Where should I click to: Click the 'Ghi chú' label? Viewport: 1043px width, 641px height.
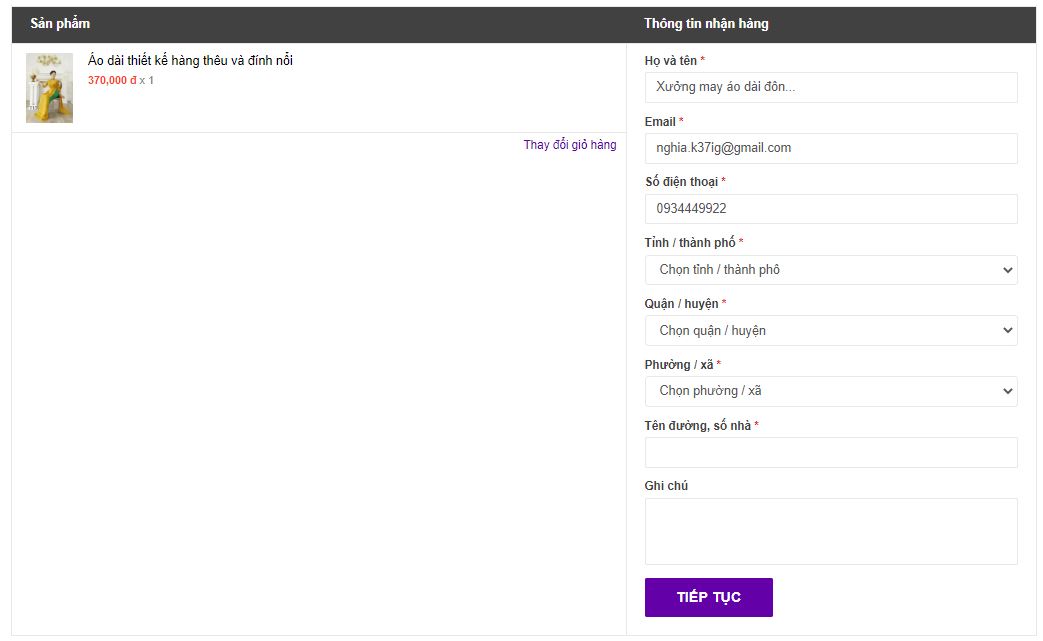coord(666,486)
